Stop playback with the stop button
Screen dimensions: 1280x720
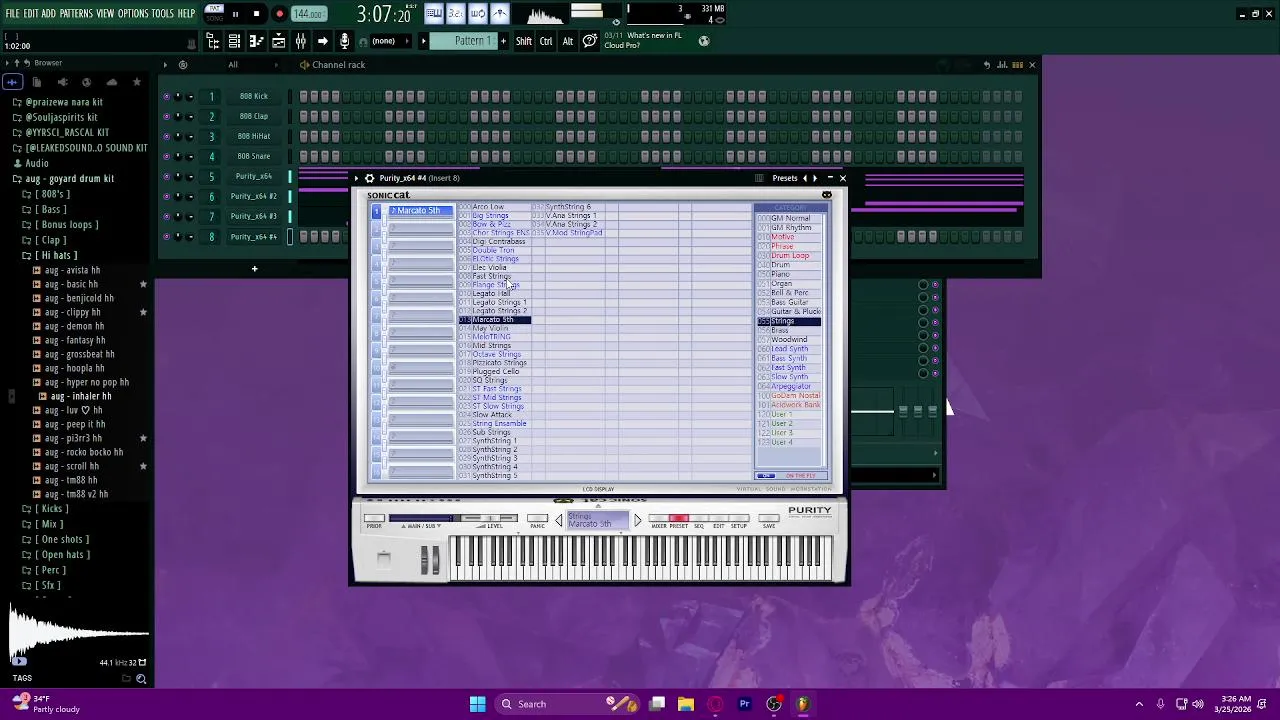pos(256,14)
